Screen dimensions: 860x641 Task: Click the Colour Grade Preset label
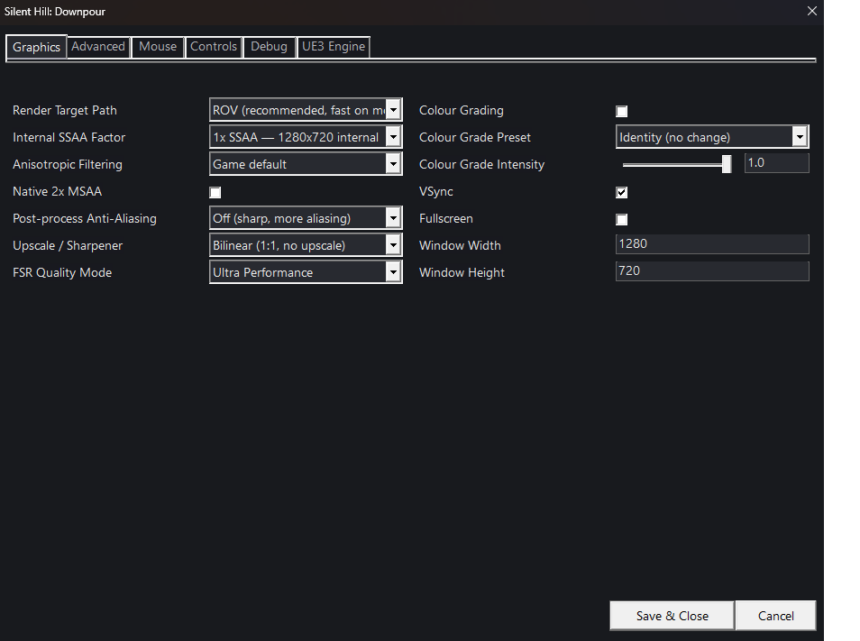coord(475,137)
